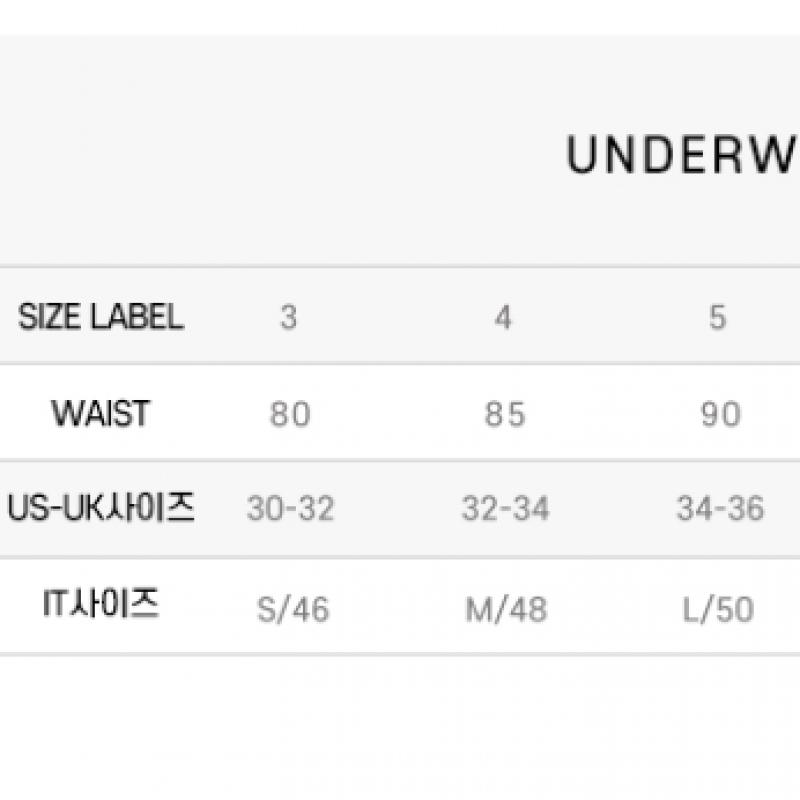Select the SIZE LABEL row header
Screen dimensions: 800x800
click(101, 317)
